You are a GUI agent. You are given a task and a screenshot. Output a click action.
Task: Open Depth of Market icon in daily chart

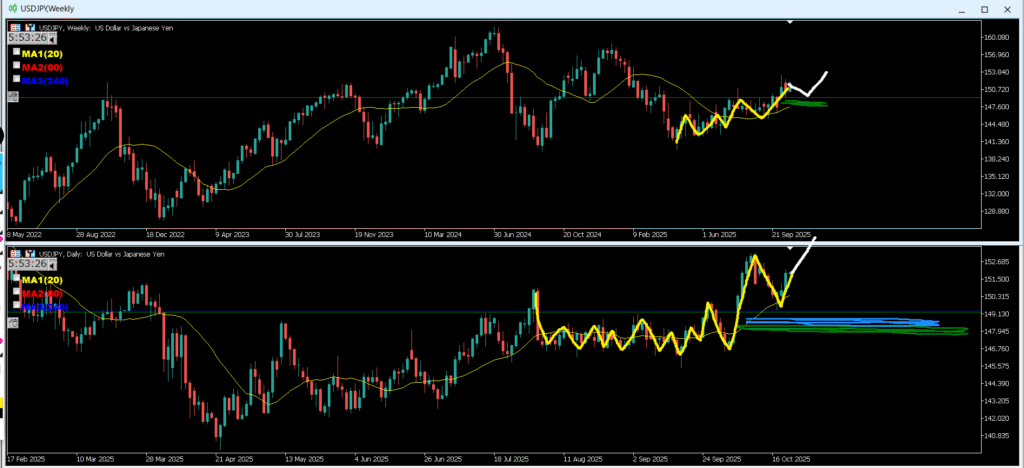29,252
